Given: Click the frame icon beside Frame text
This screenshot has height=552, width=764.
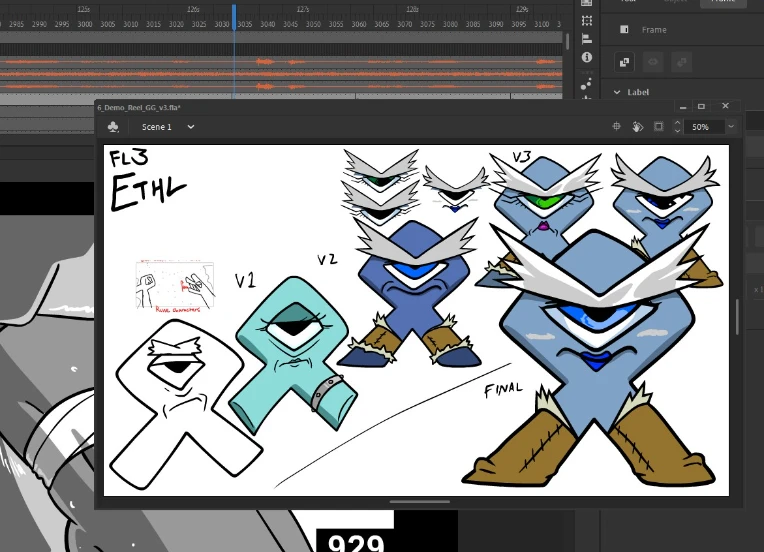Looking at the screenshot, I should point(624,29).
